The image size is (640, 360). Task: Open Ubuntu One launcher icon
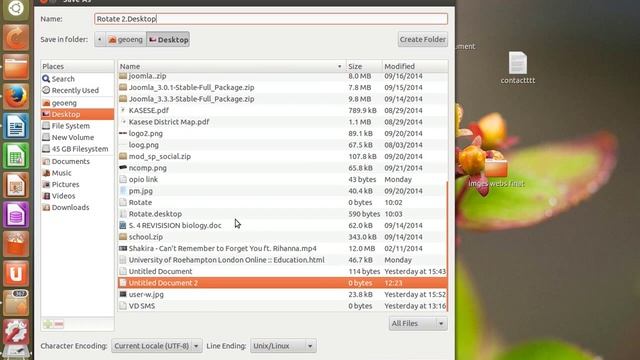tap(16, 273)
